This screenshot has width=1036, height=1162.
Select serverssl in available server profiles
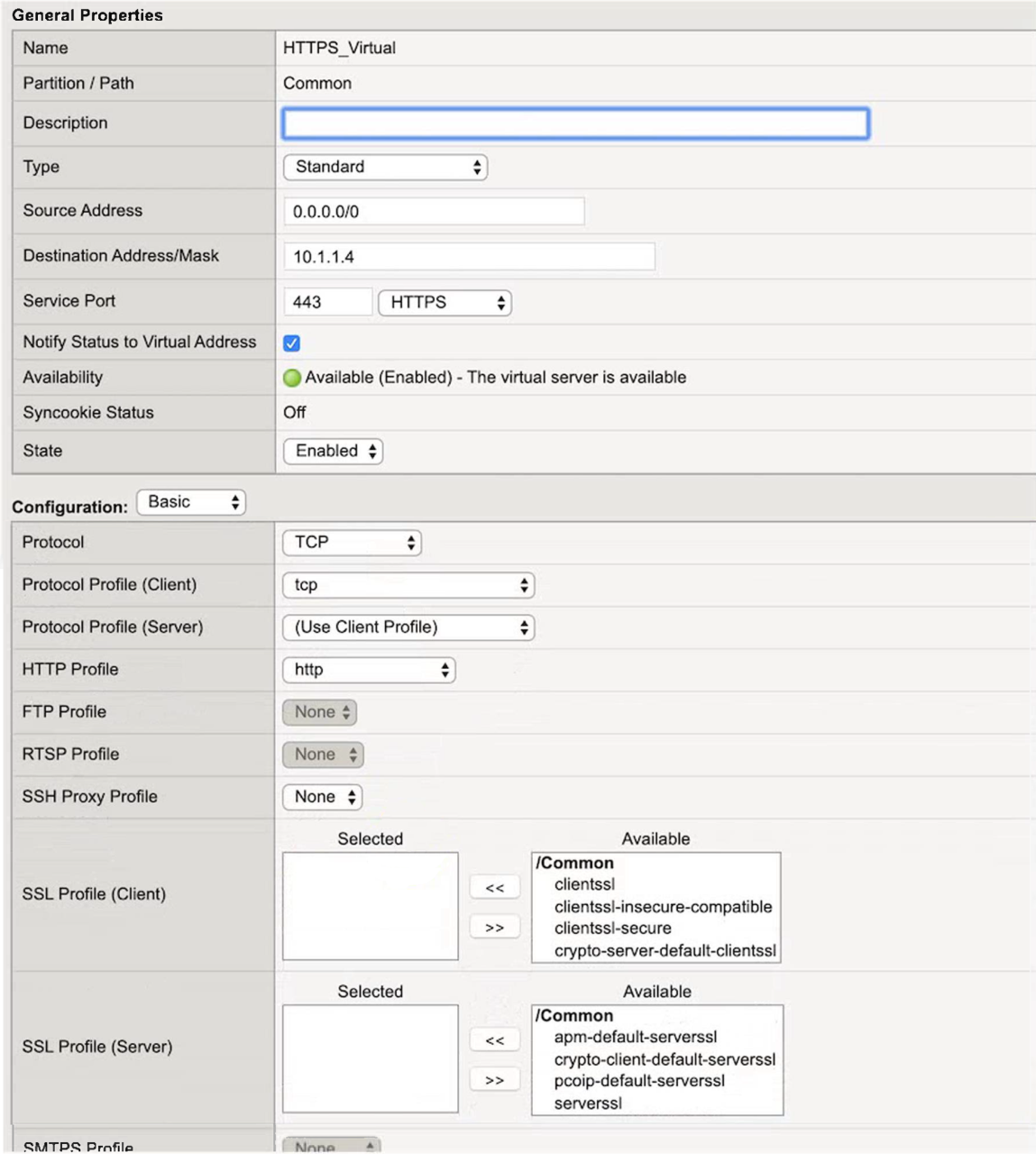(x=588, y=1103)
